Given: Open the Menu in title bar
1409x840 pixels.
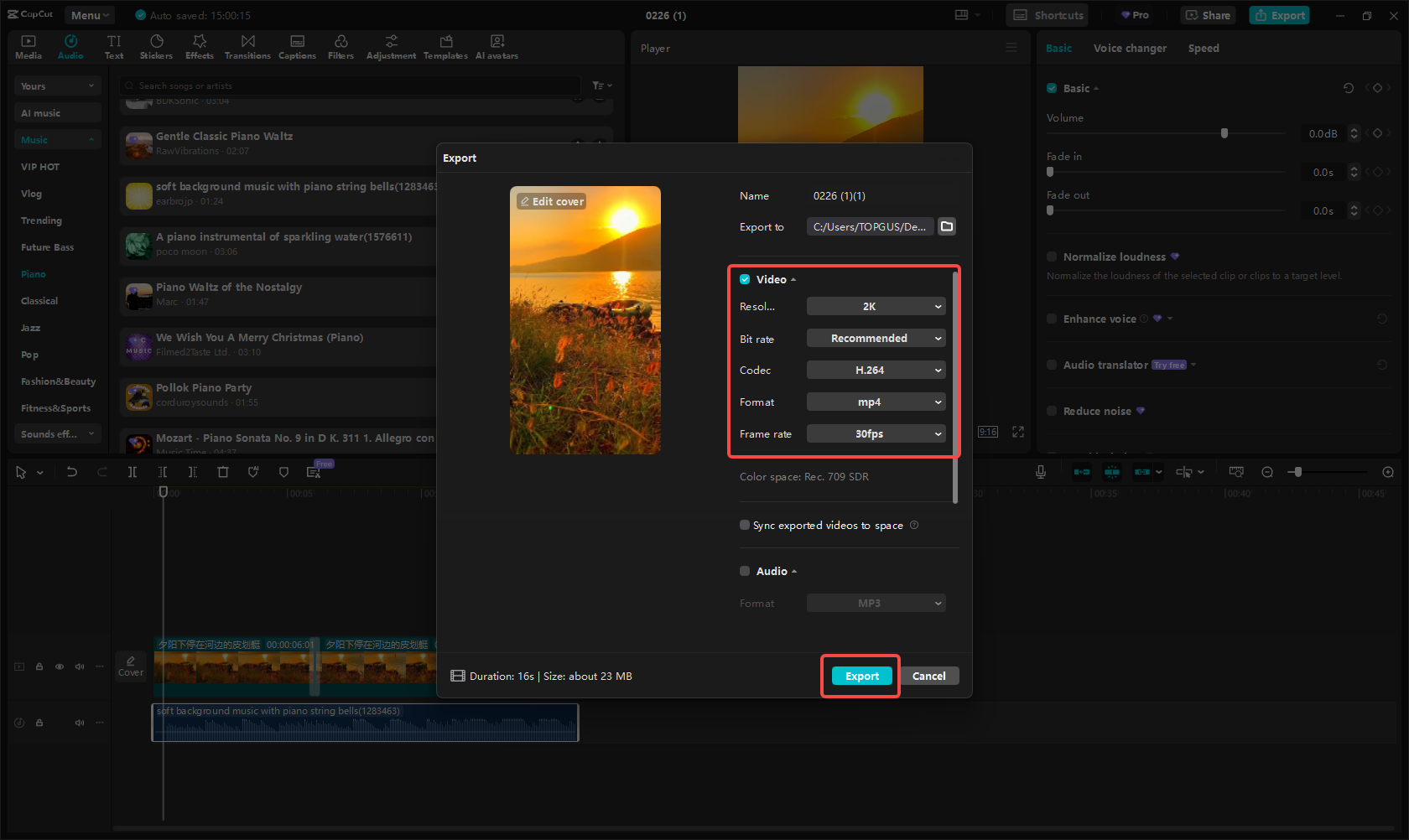Looking at the screenshot, I should (90, 15).
